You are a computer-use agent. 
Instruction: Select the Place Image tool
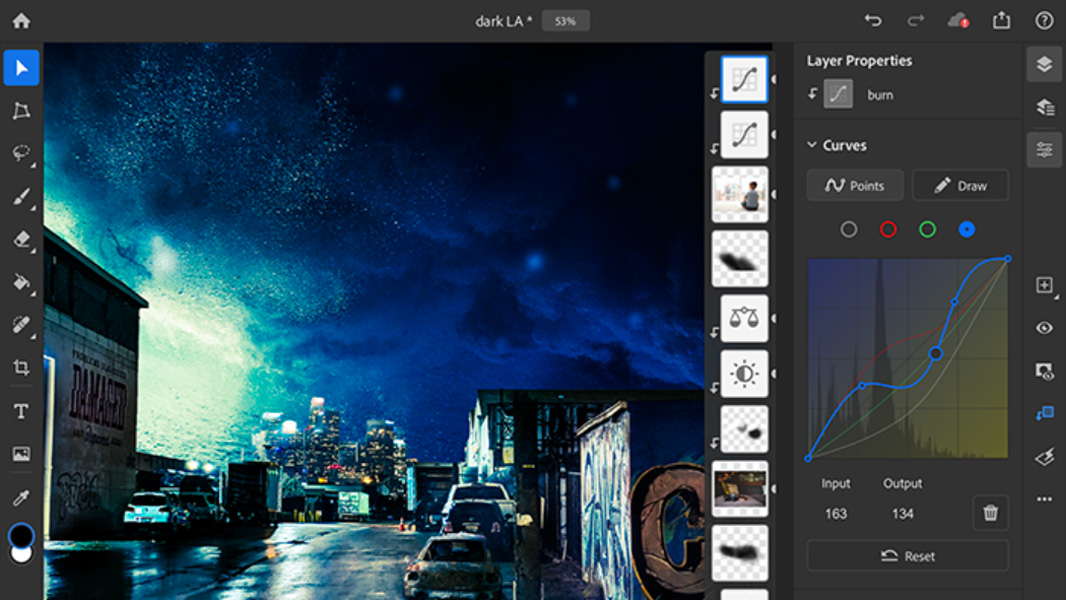[21, 454]
